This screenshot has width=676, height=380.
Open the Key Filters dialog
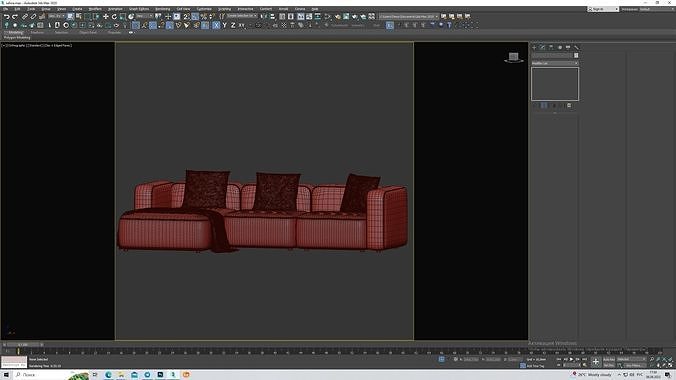tap(634, 365)
